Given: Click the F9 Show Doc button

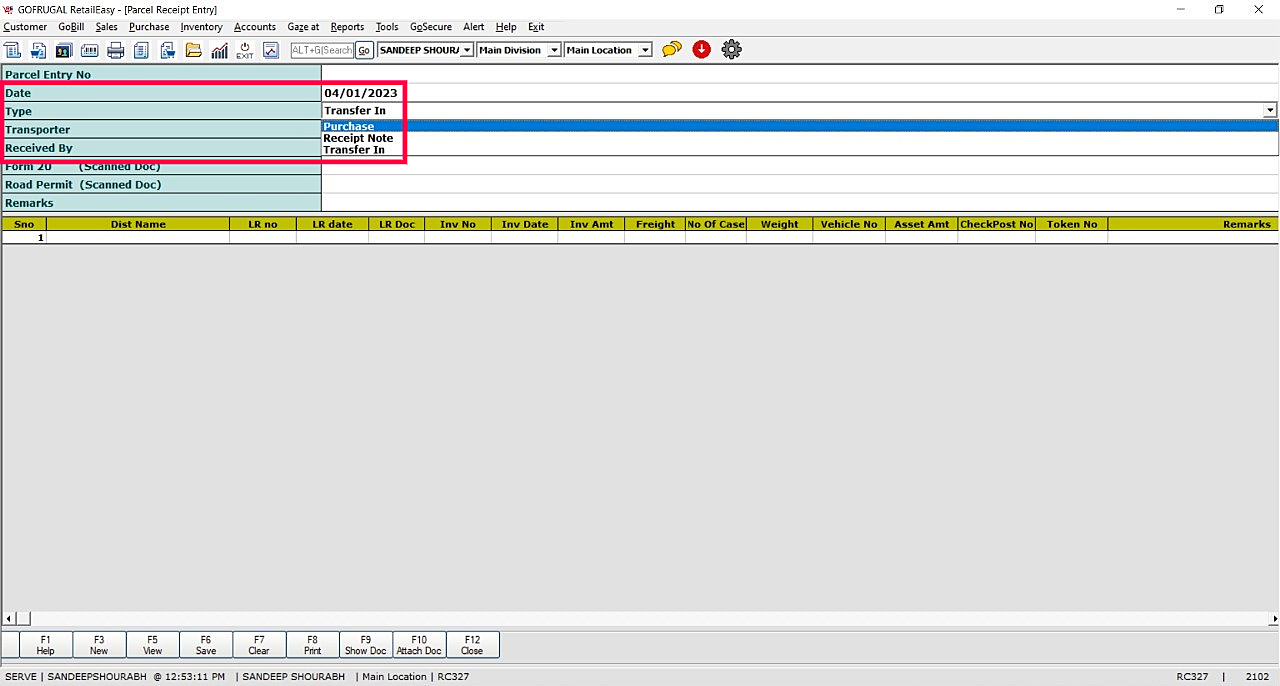Looking at the screenshot, I should [365, 645].
